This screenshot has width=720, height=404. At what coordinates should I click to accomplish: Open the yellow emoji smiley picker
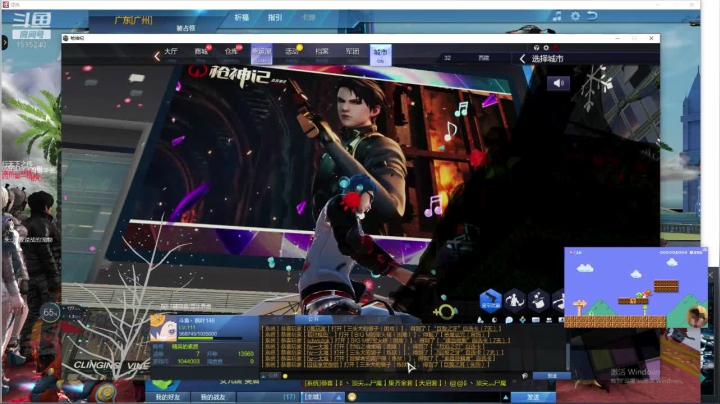pyautogui.click(x=352, y=397)
